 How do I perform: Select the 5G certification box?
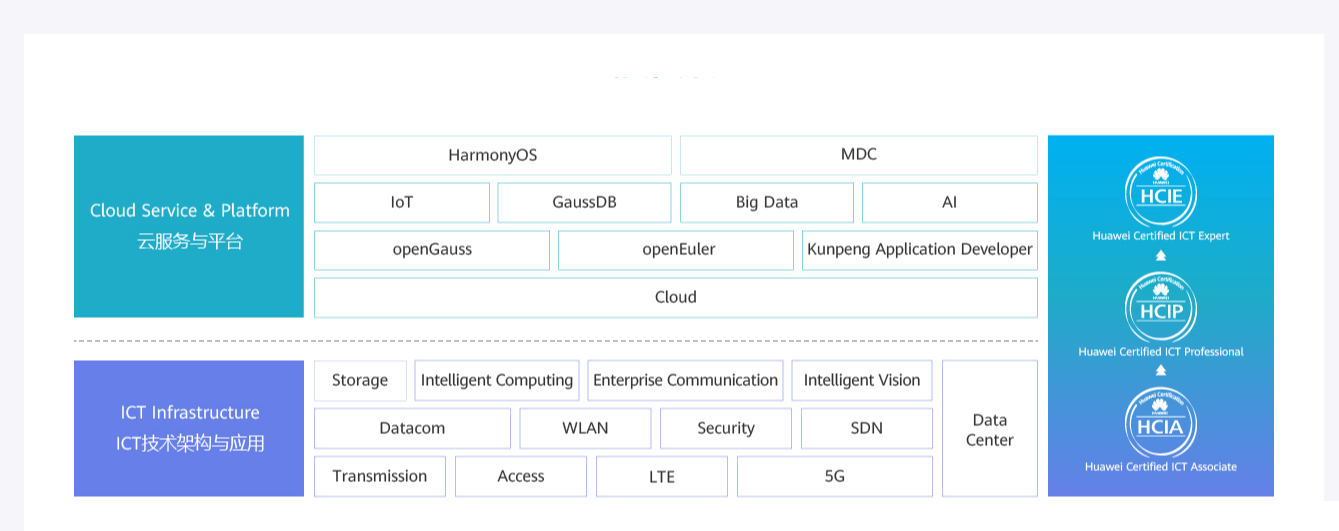tap(834, 476)
